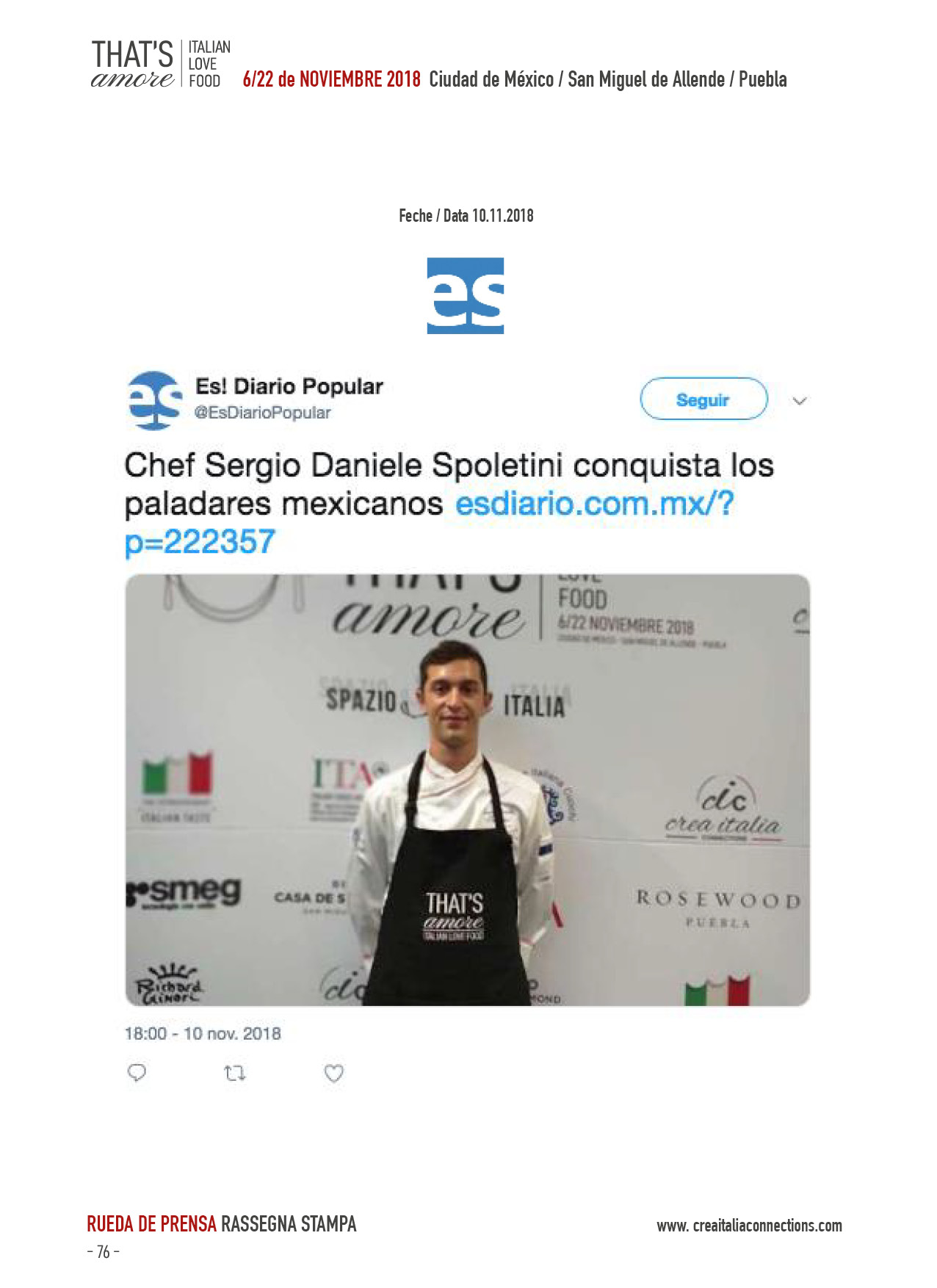This screenshot has height=1288, width=937.
Task: Click the @EsDiarioPopular handle
Action: 262,413
